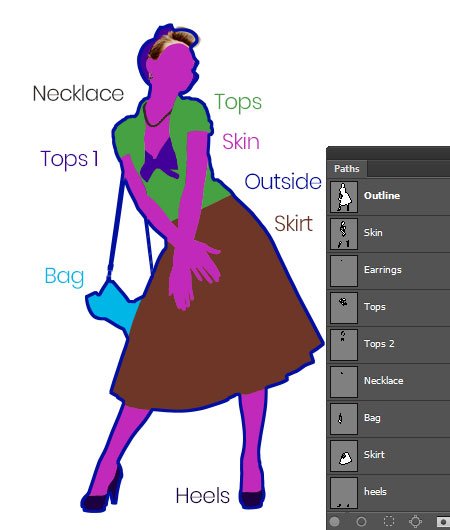Click the 'Skirt' path name in panel
The height and width of the screenshot is (530, 450).
click(374, 455)
